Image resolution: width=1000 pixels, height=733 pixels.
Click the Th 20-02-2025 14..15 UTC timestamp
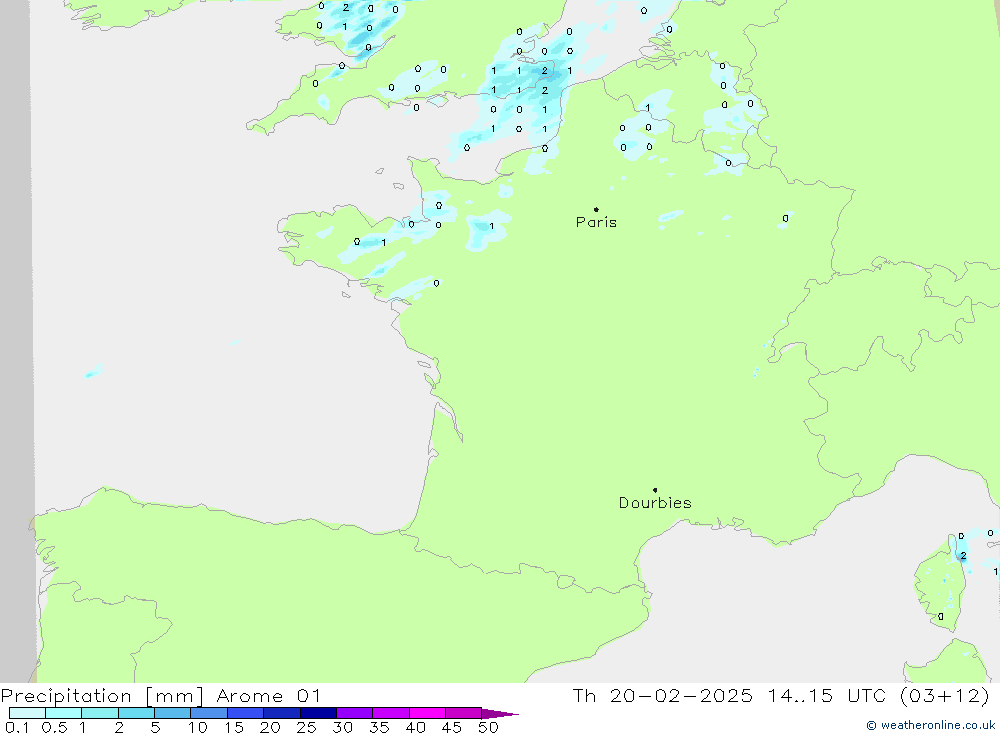coord(781,695)
